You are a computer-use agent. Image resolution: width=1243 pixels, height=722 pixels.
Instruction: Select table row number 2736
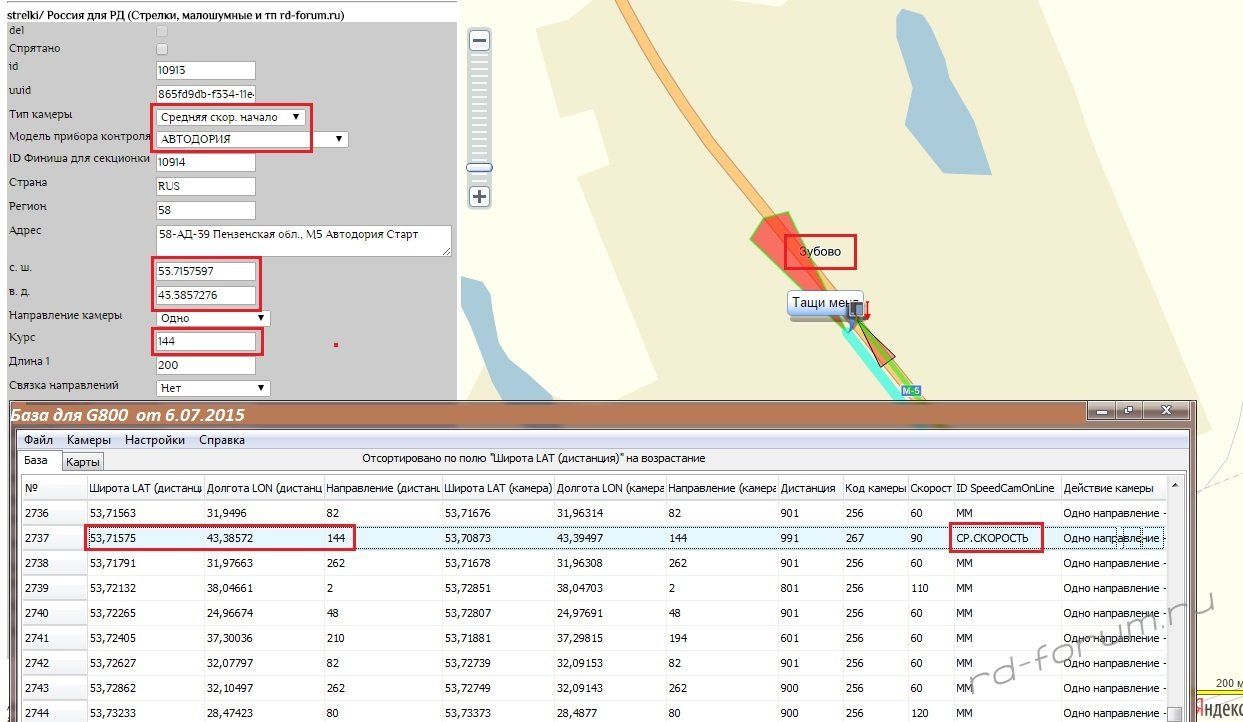(594, 513)
